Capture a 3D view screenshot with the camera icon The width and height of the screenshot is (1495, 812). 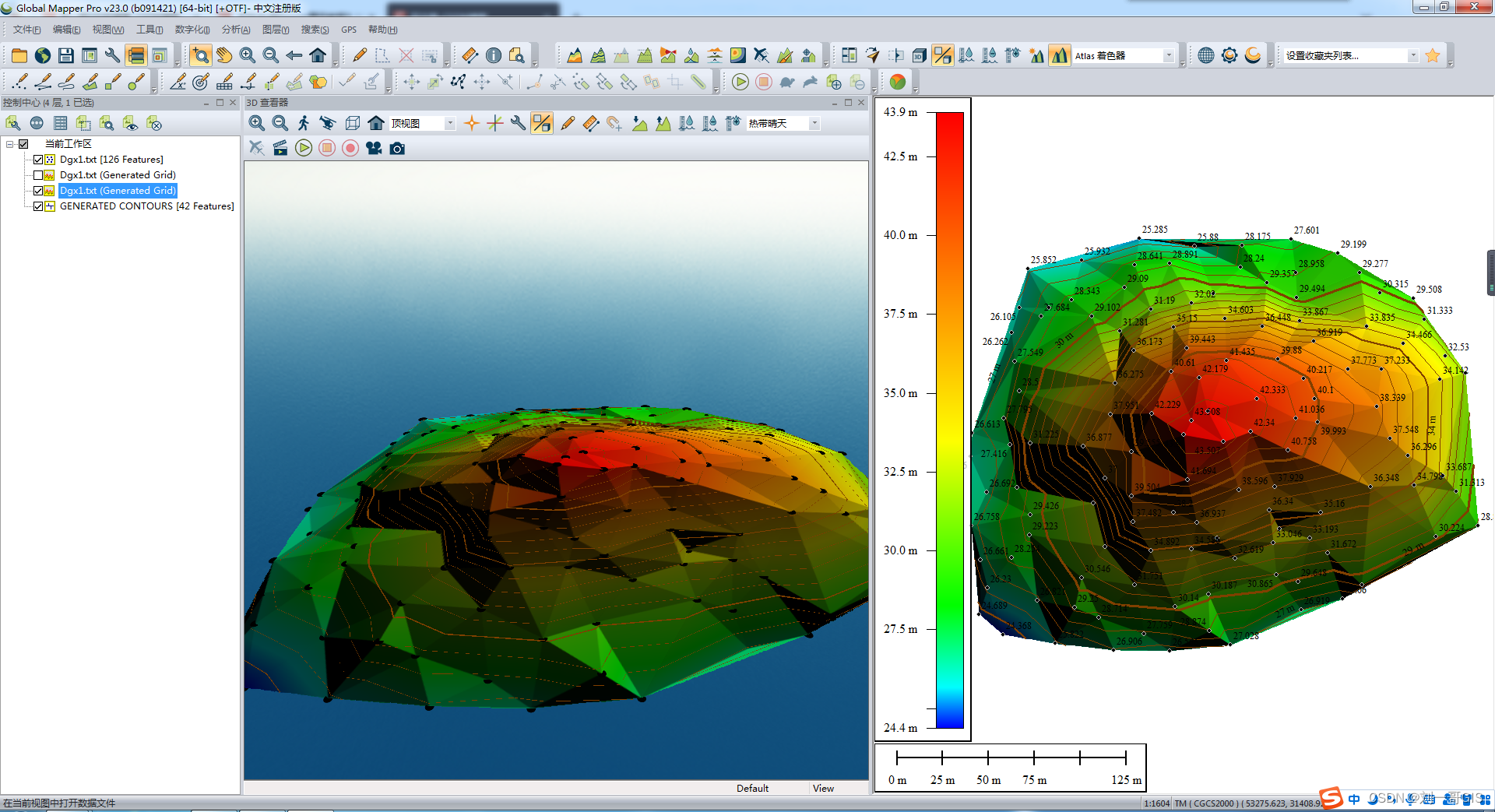tap(397, 148)
